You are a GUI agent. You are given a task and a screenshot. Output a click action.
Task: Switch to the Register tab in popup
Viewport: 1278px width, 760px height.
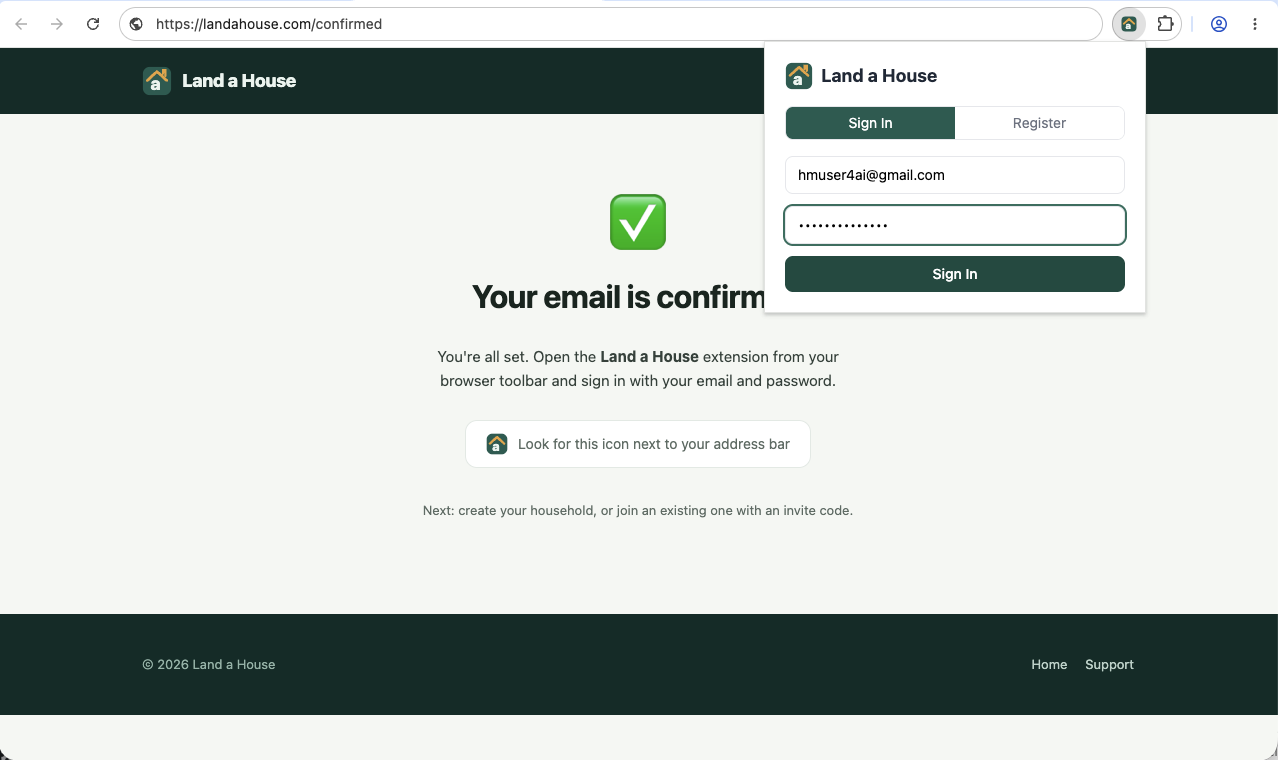1039,123
